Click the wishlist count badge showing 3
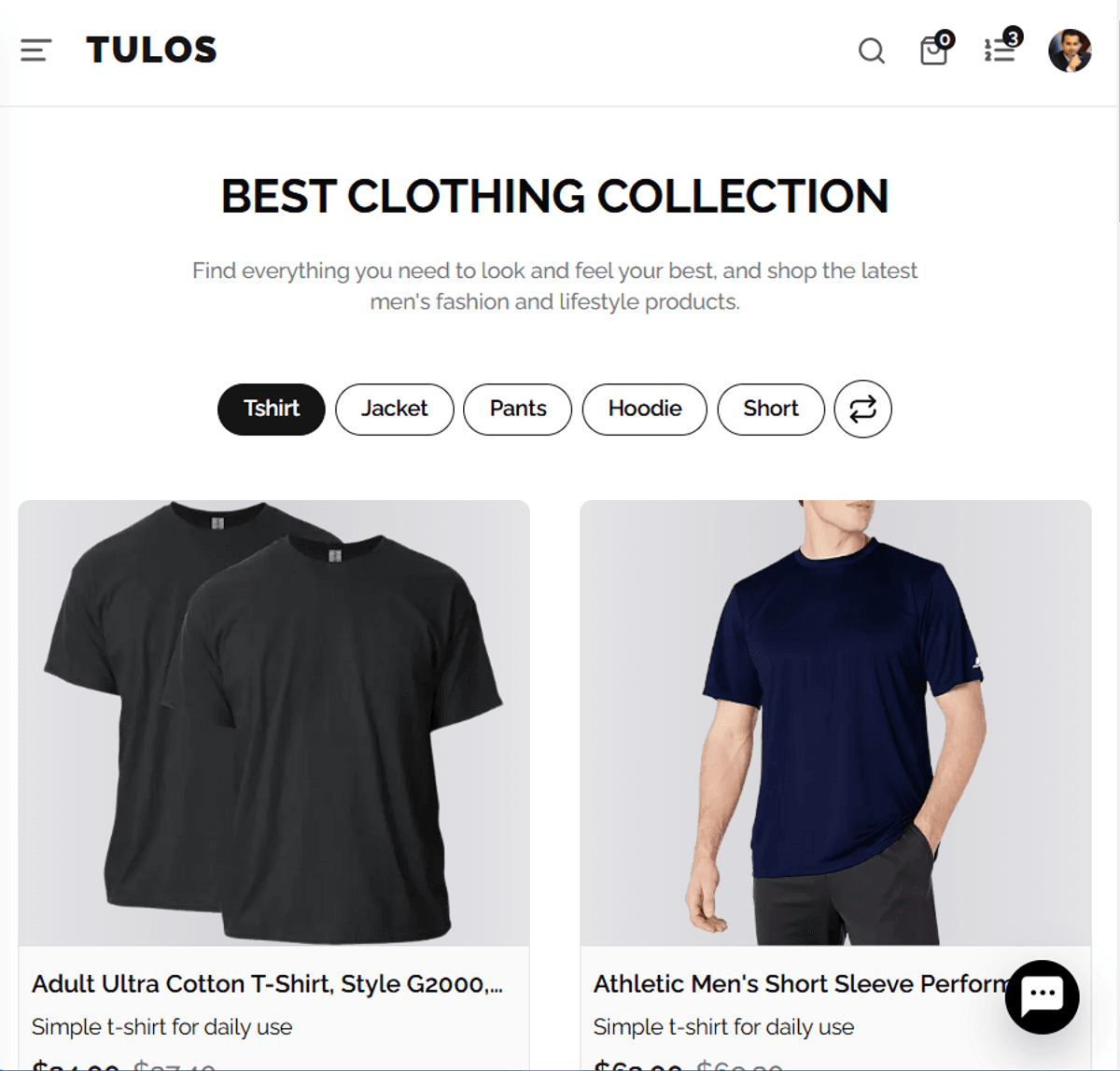Image resolution: width=1120 pixels, height=1071 pixels. pyautogui.click(x=1013, y=37)
